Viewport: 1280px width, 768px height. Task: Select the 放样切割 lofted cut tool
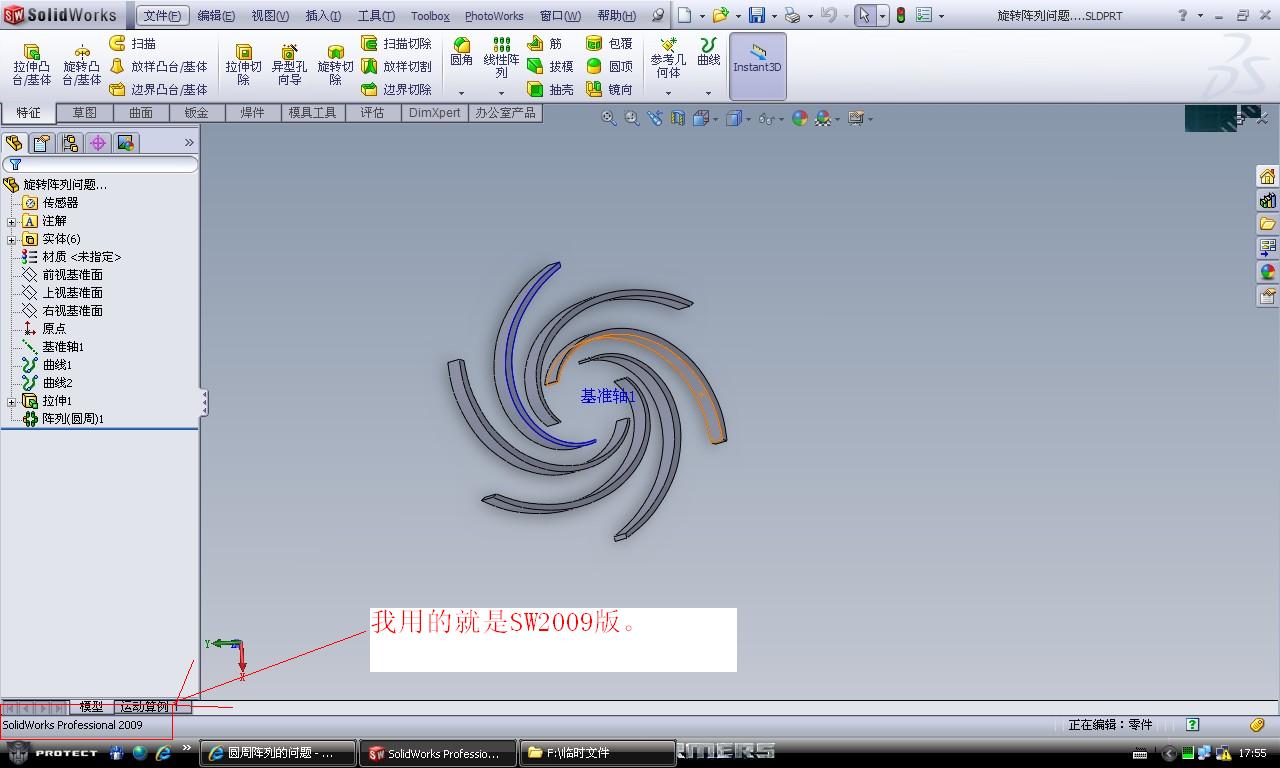pos(396,66)
